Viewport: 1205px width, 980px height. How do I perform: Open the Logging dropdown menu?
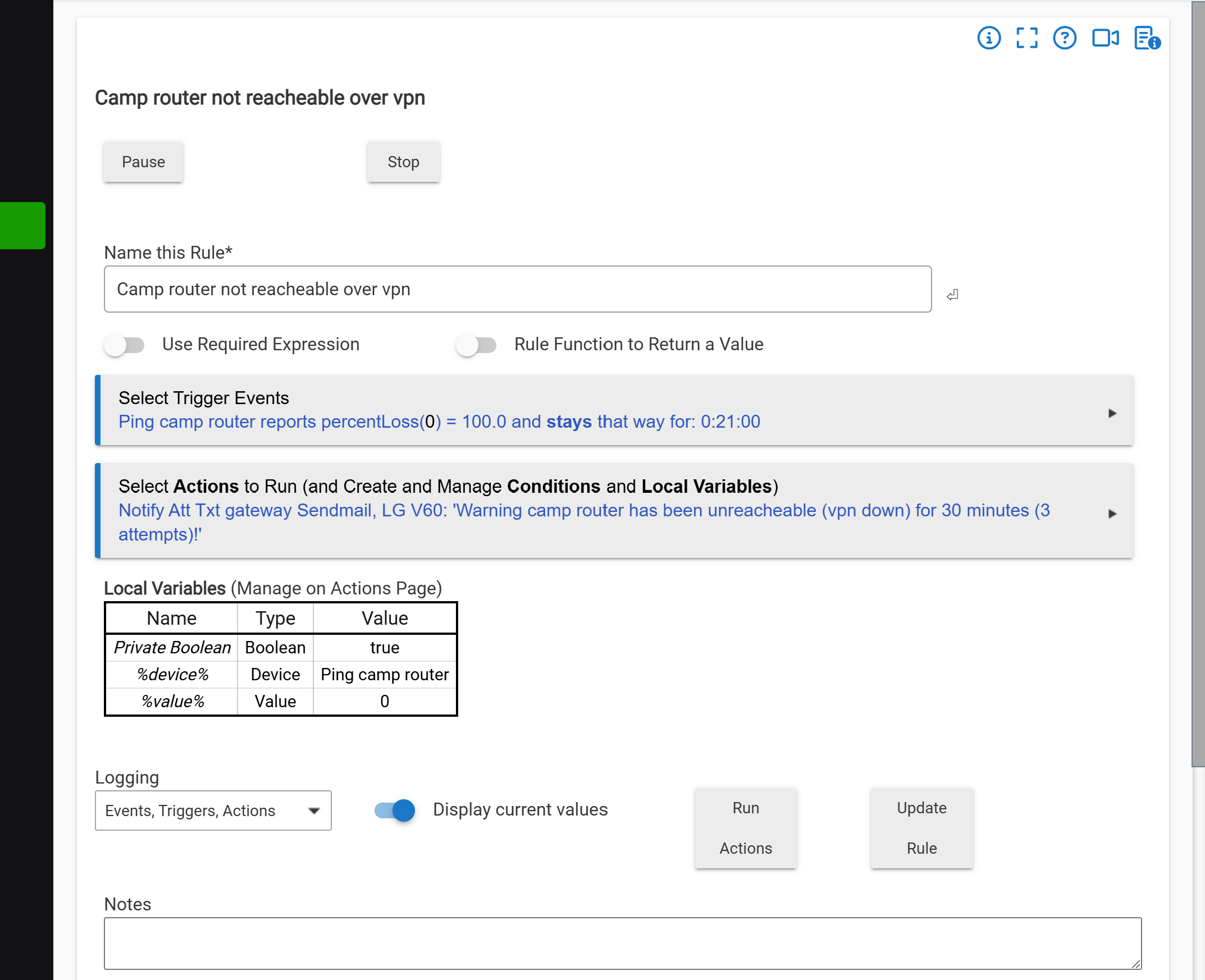tap(213, 810)
